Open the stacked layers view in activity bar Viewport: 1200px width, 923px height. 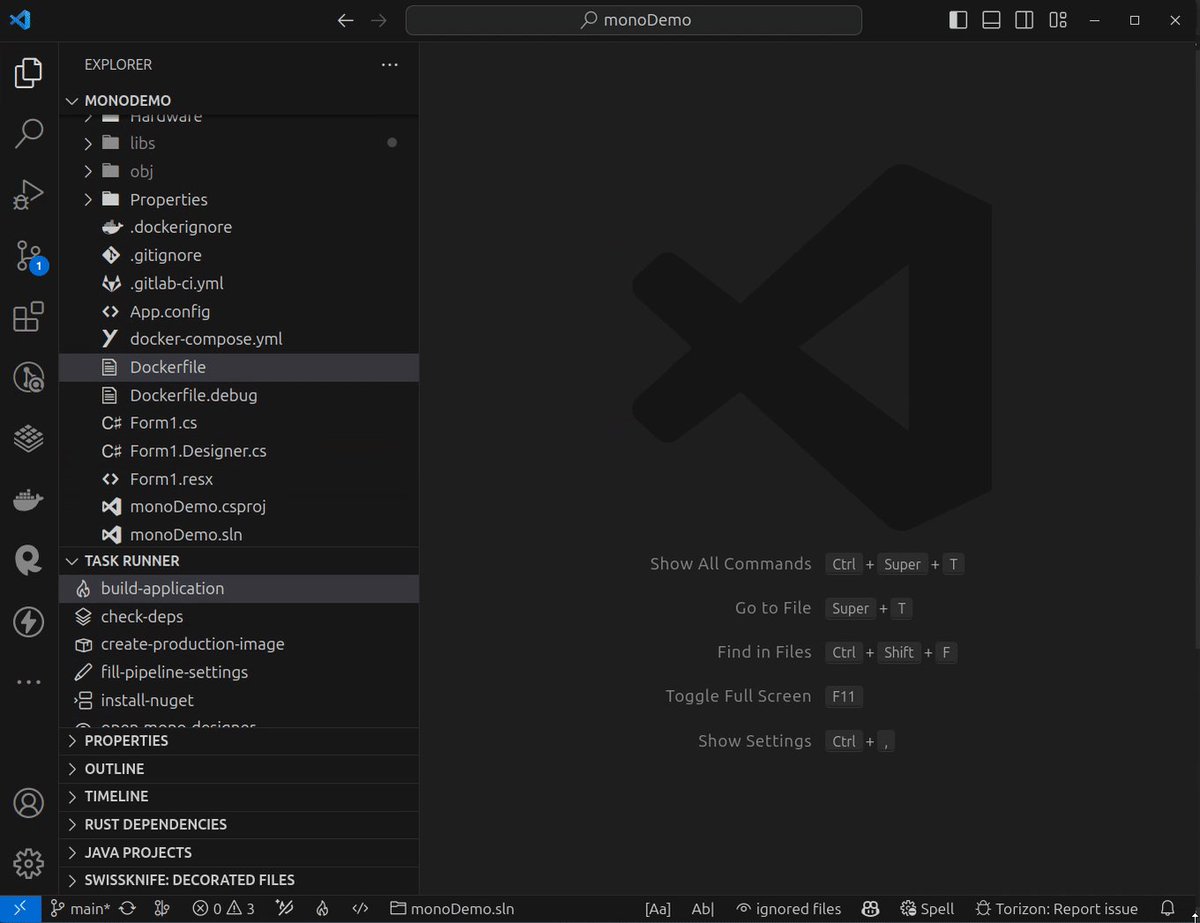29,439
